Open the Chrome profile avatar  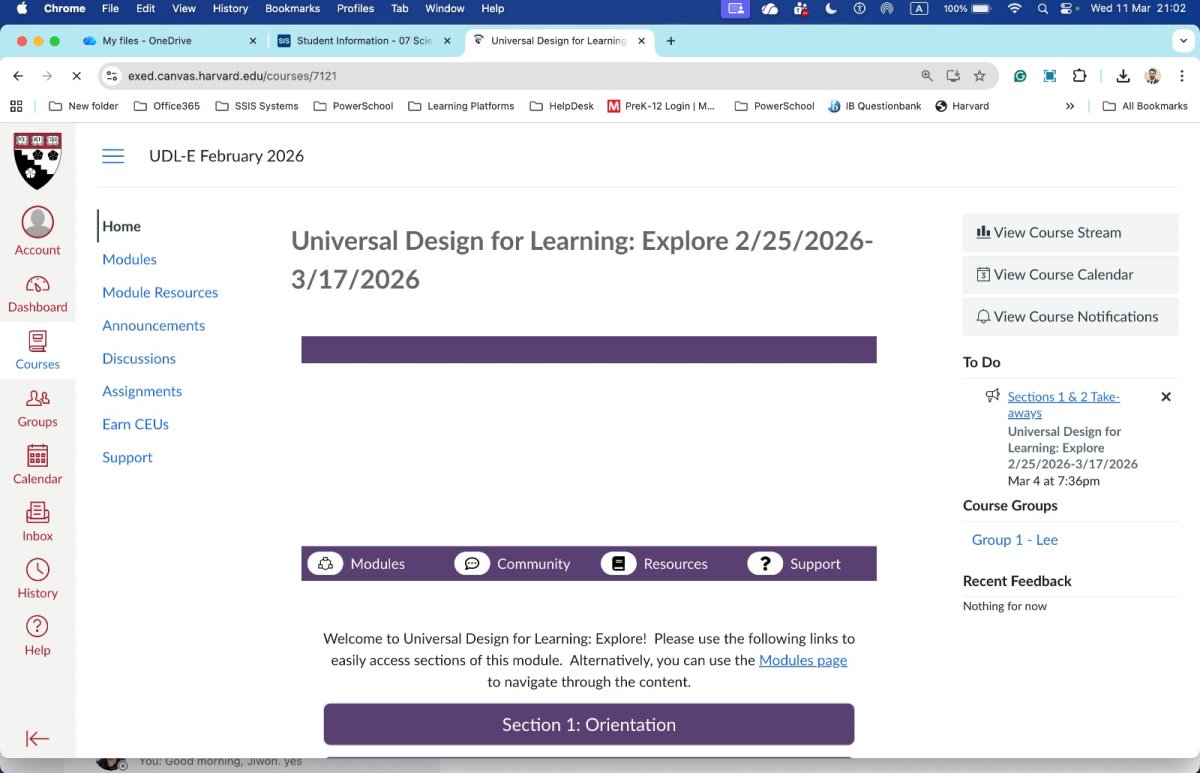1152,75
